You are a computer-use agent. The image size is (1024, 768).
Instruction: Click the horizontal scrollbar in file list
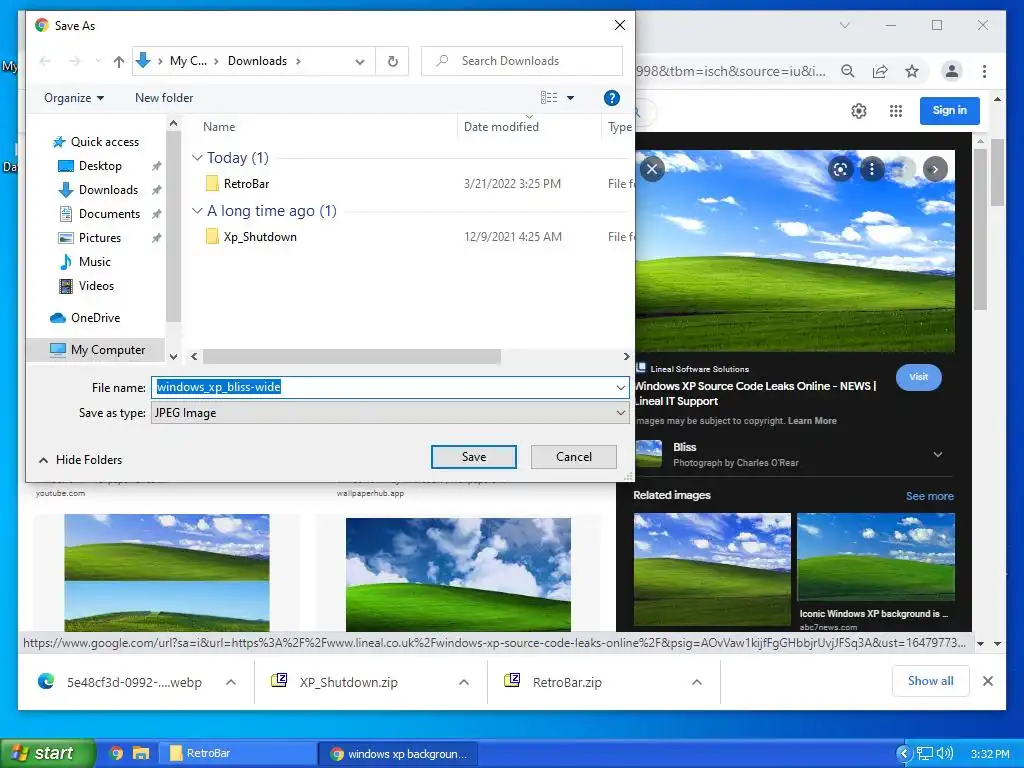(x=351, y=357)
